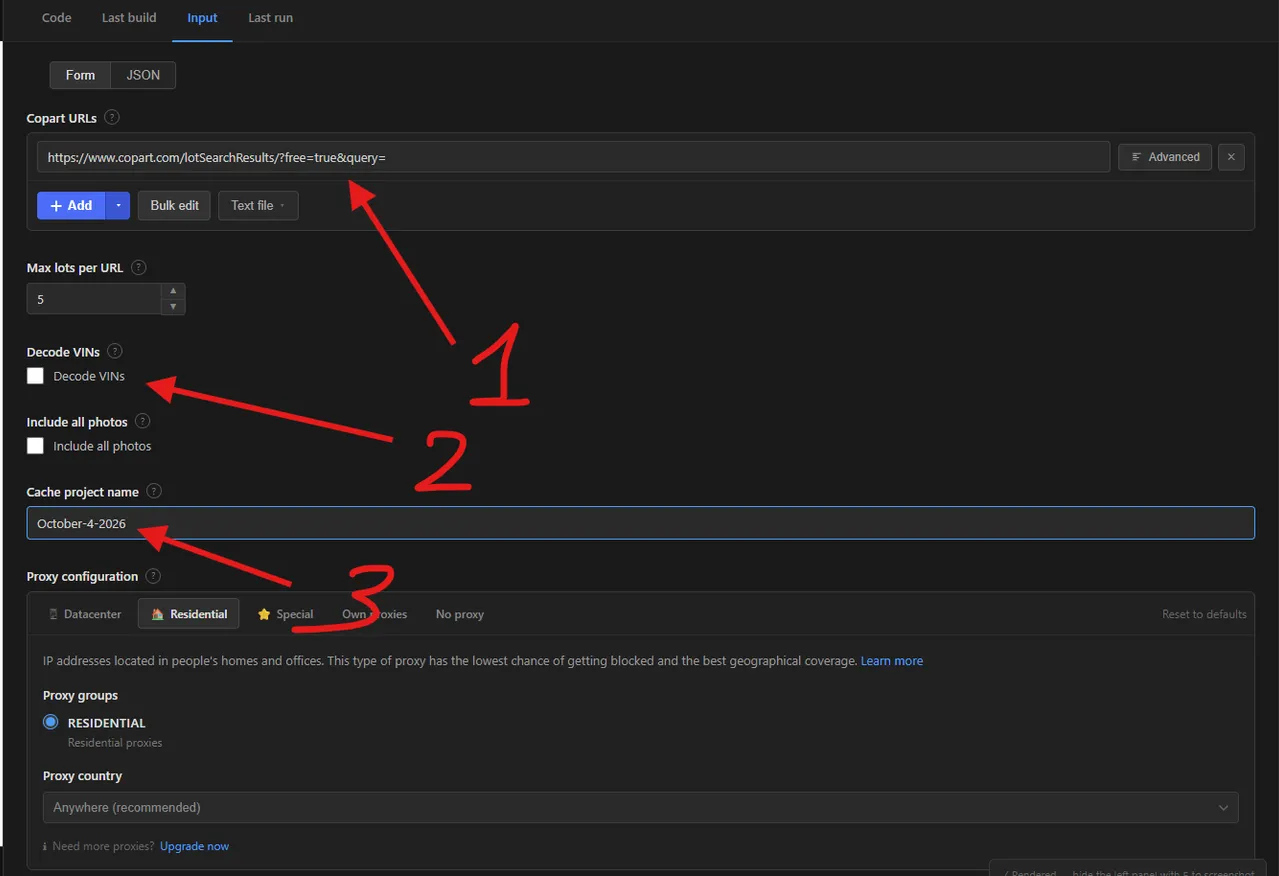
Task: Open the Text file dropdown
Action: pyautogui.click(x=258, y=205)
